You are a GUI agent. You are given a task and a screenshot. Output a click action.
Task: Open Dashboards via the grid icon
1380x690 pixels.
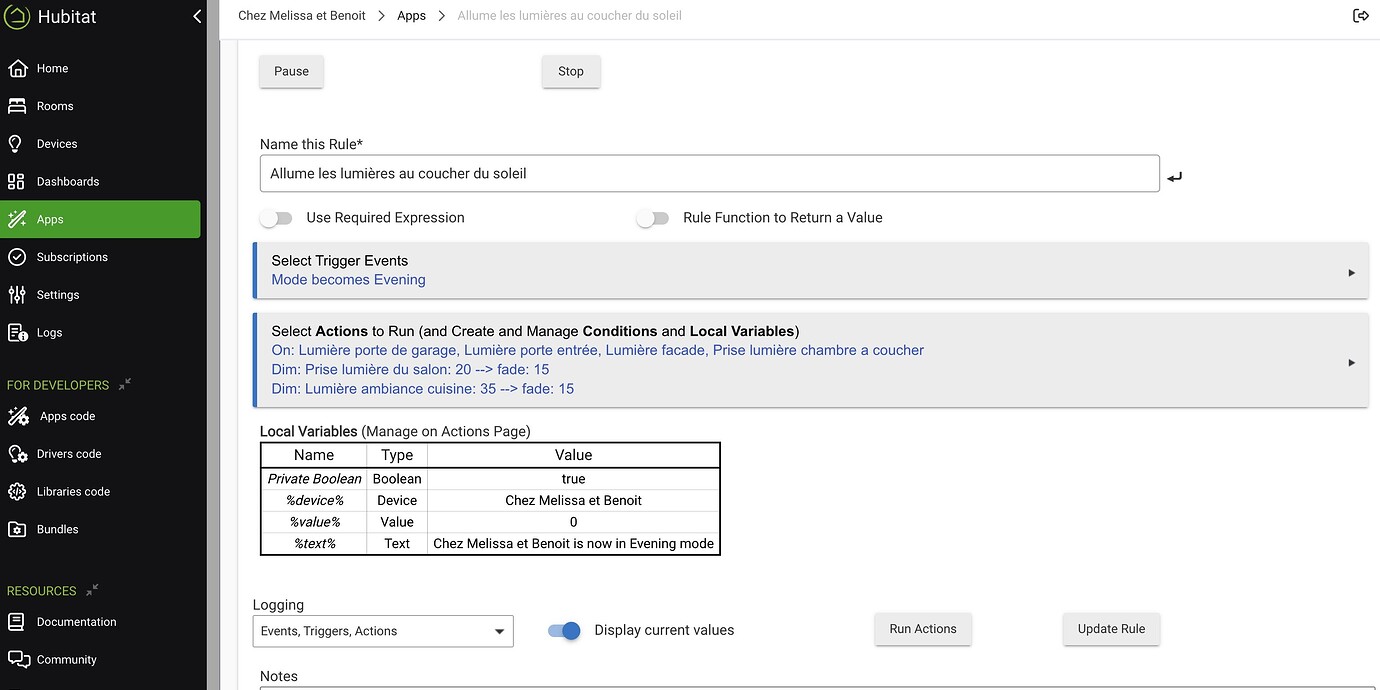(16, 181)
